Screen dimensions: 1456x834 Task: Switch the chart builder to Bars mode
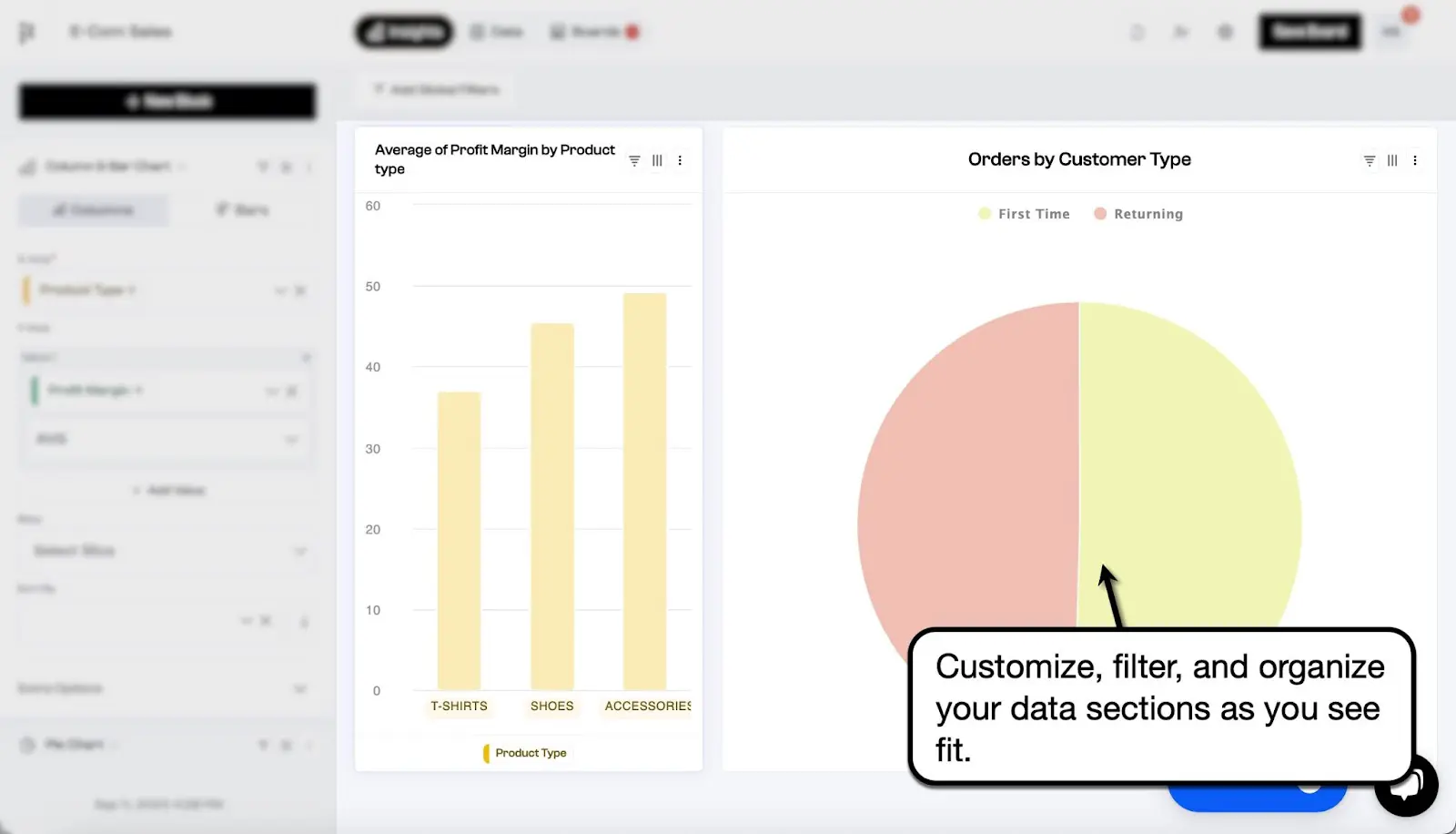(240, 209)
